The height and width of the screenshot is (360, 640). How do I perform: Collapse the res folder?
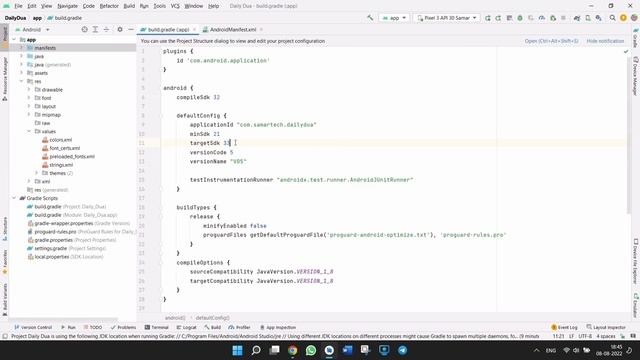tap(21, 81)
